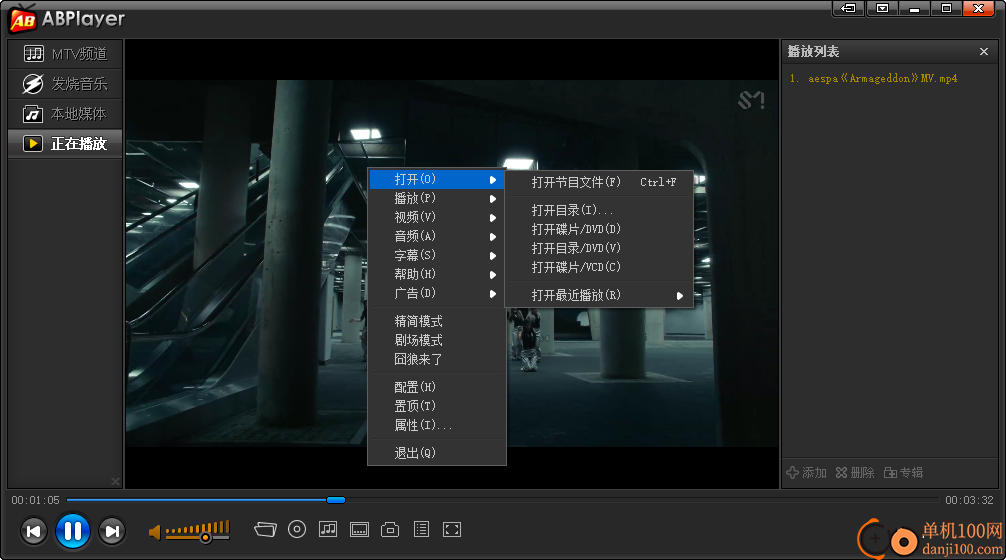Image resolution: width=1006 pixels, height=560 pixels.
Task: Enter fullscreen with the expand icon
Action: click(x=452, y=529)
